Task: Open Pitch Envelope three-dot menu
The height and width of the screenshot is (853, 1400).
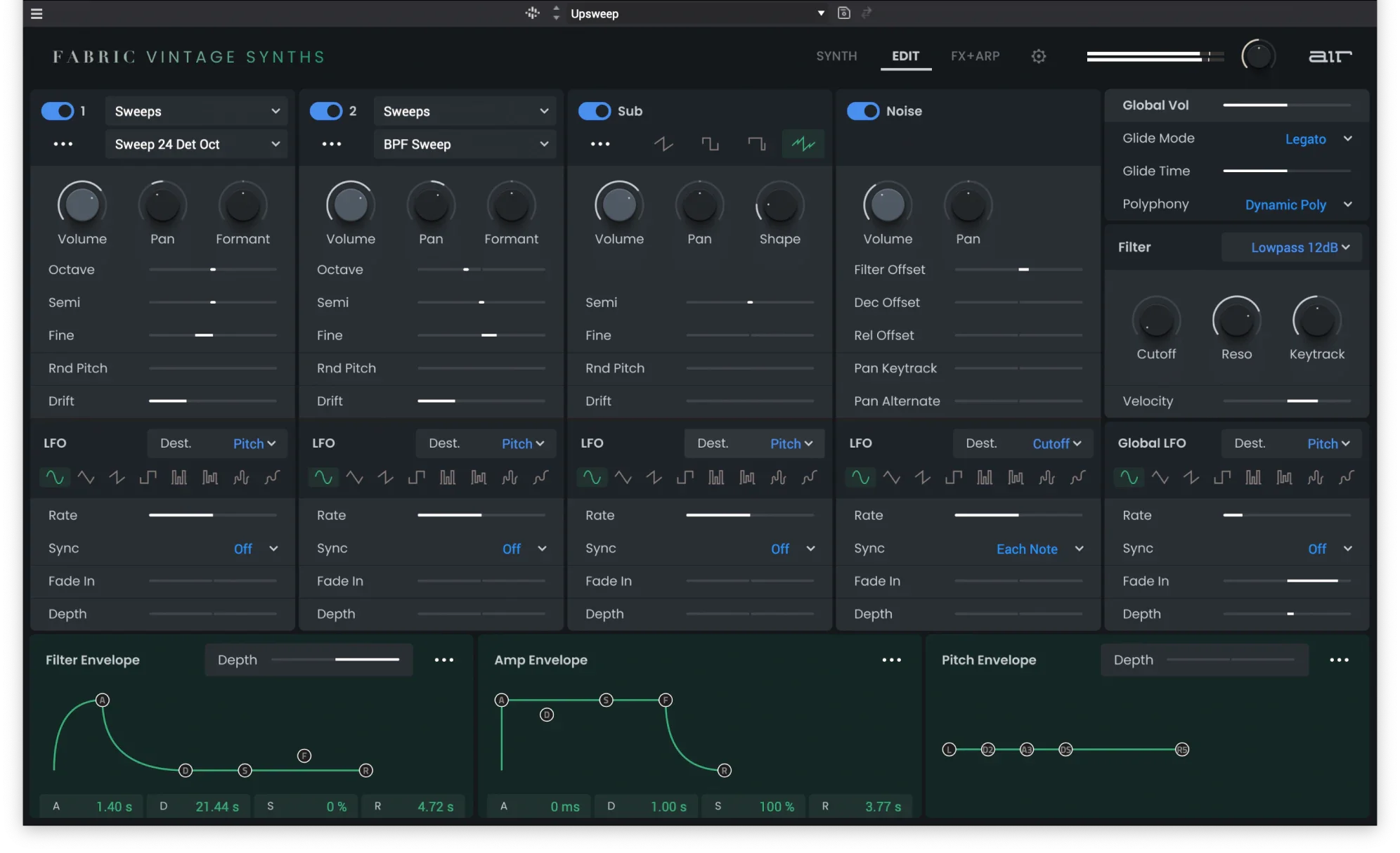Action: click(x=1340, y=660)
